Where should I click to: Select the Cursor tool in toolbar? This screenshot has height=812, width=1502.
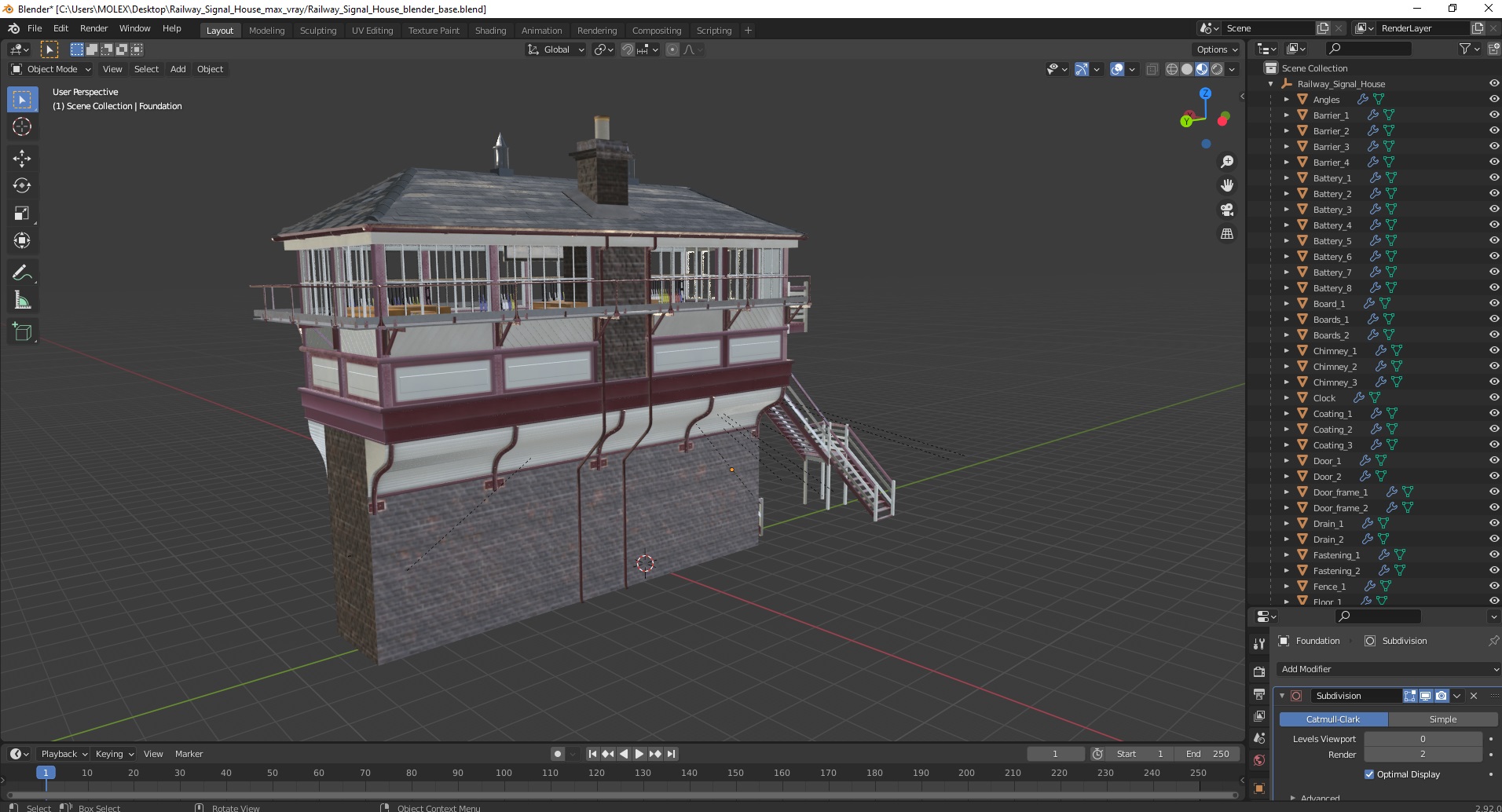(22, 127)
